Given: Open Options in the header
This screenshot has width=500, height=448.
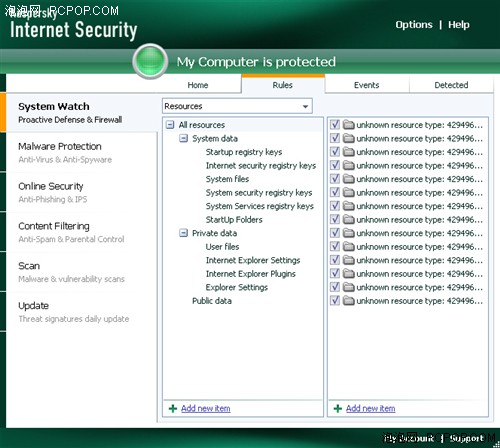Looking at the screenshot, I should [x=414, y=25].
